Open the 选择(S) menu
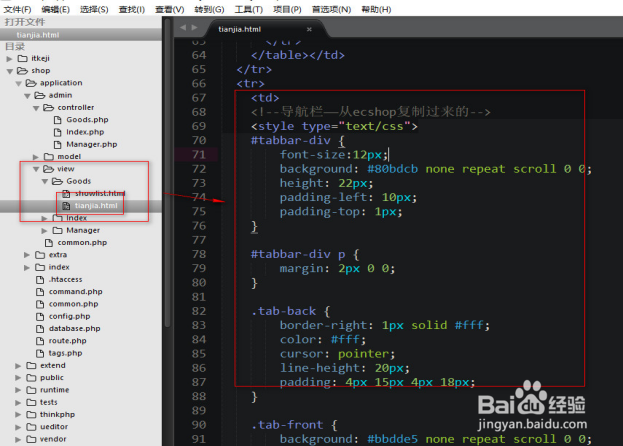The height and width of the screenshot is (446, 623). pos(94,9)
